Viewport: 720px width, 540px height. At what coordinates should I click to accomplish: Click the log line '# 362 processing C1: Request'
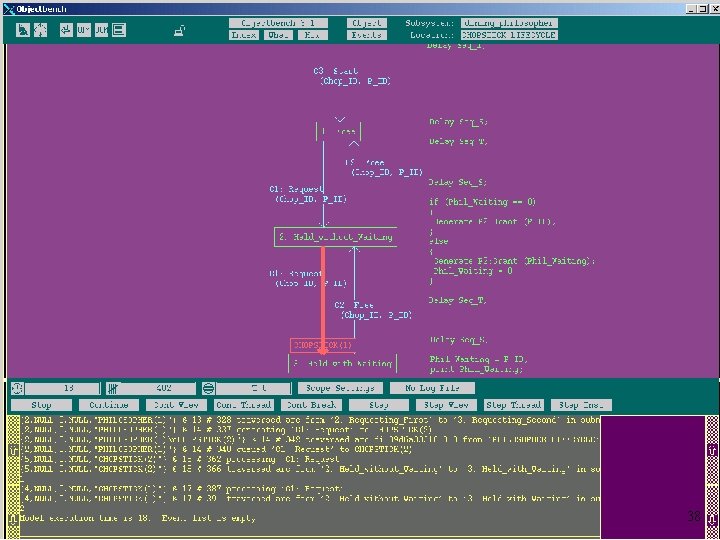pyautogui.click(x=180, y=459)
